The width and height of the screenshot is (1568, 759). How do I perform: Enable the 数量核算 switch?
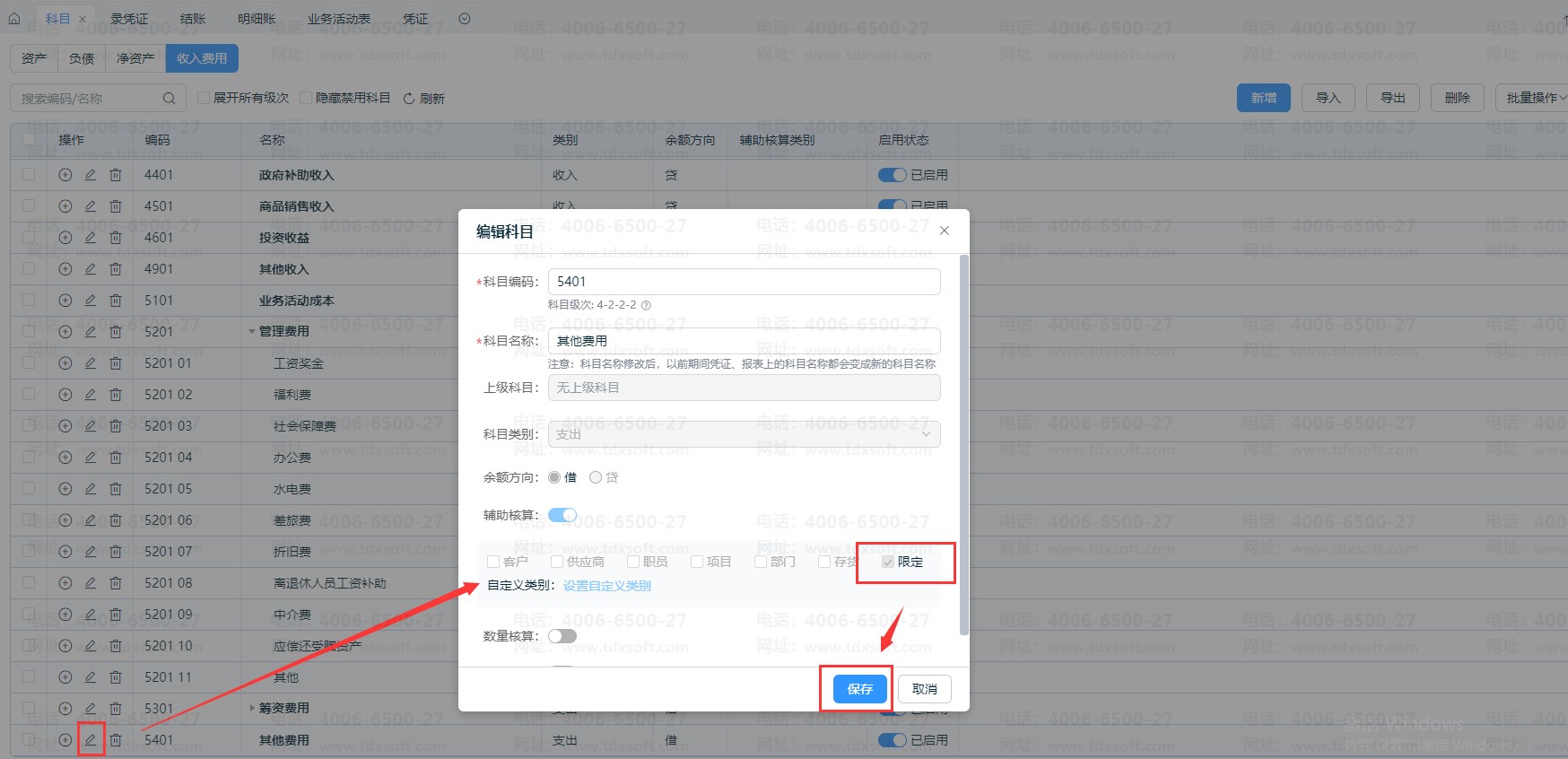coord(562,636)
